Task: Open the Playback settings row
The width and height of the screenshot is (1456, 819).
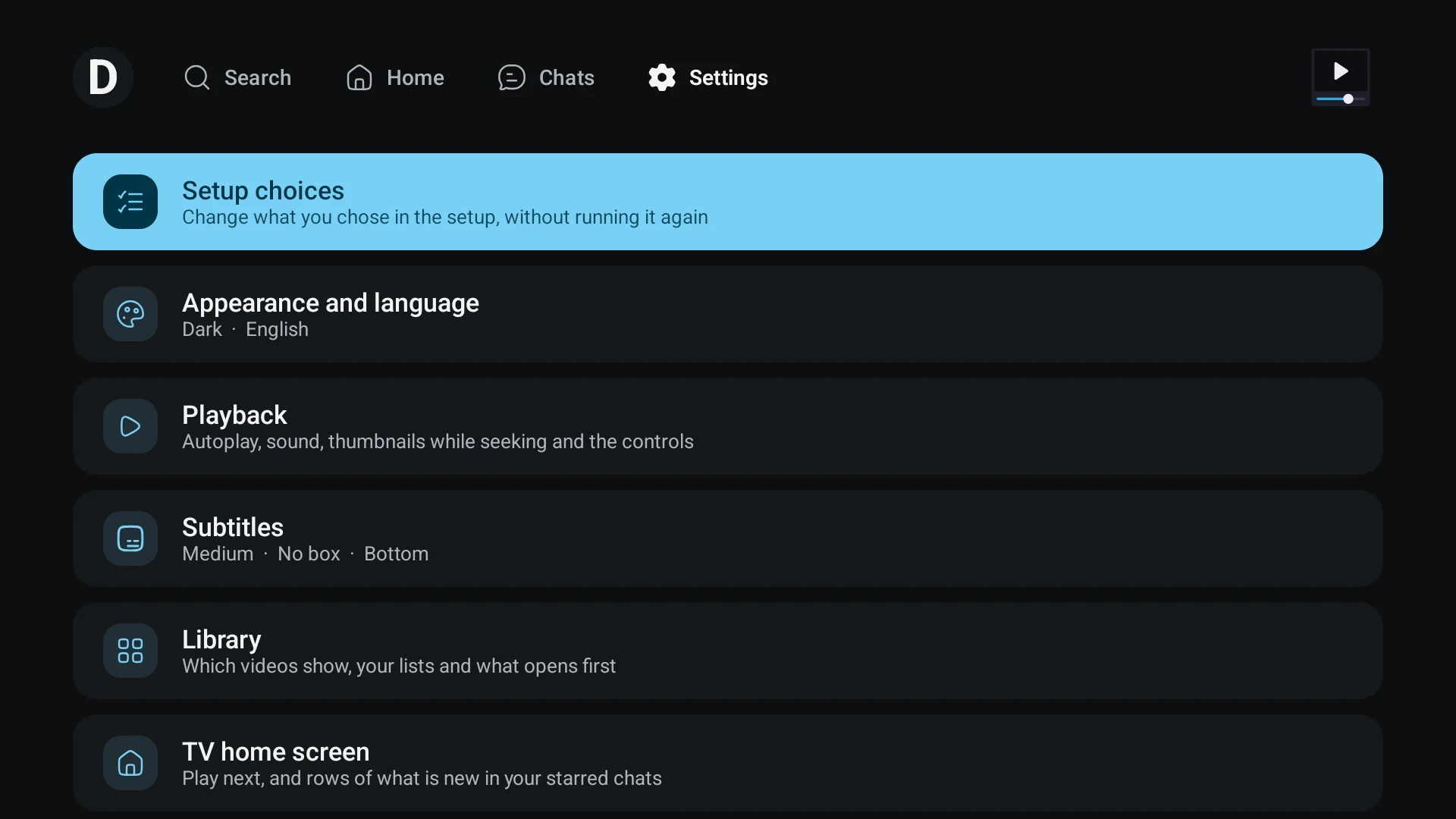Action: [728, 426]
